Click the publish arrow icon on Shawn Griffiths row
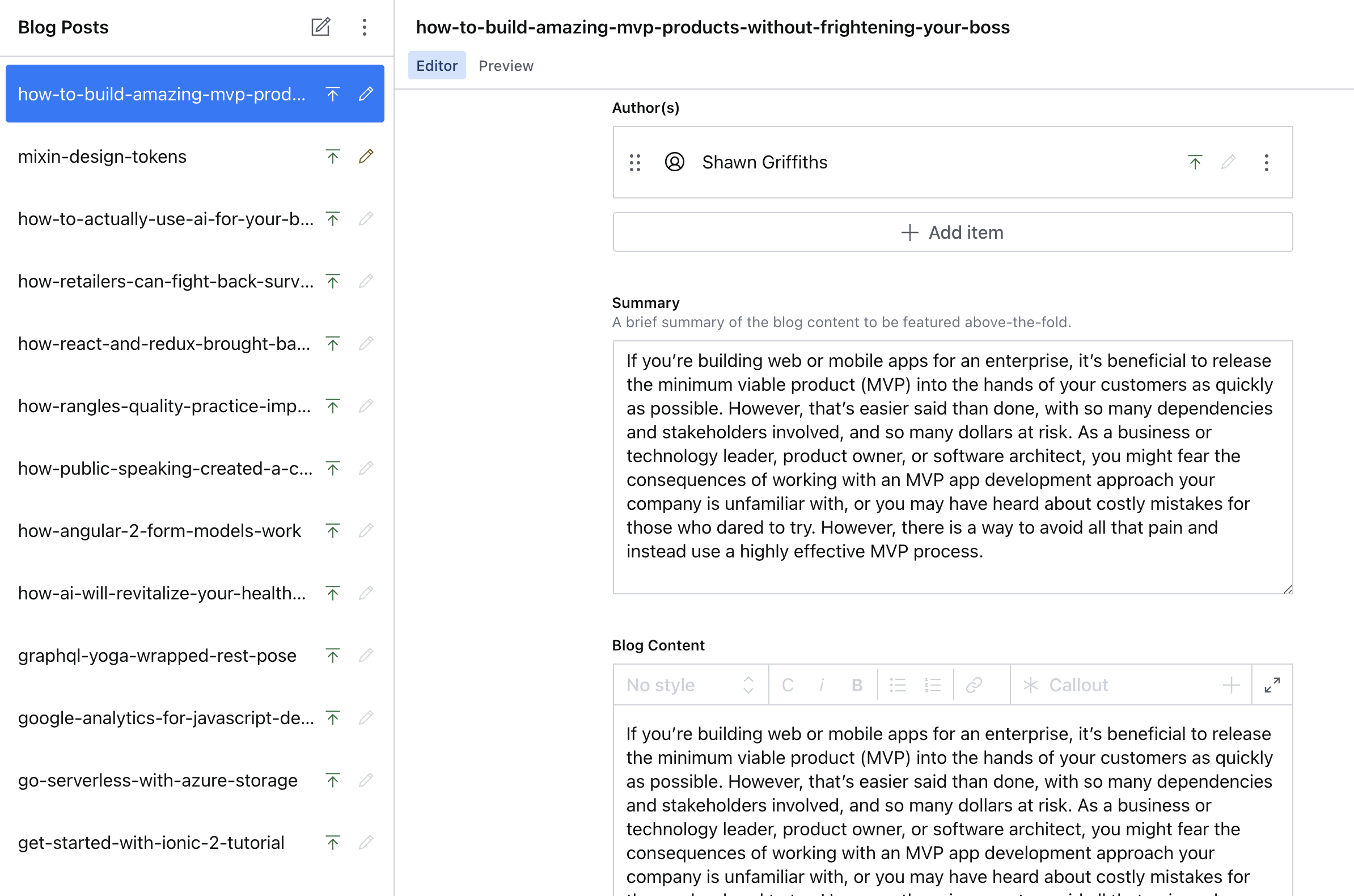The image size is (1354, 896). click(x=1195, y=163)
